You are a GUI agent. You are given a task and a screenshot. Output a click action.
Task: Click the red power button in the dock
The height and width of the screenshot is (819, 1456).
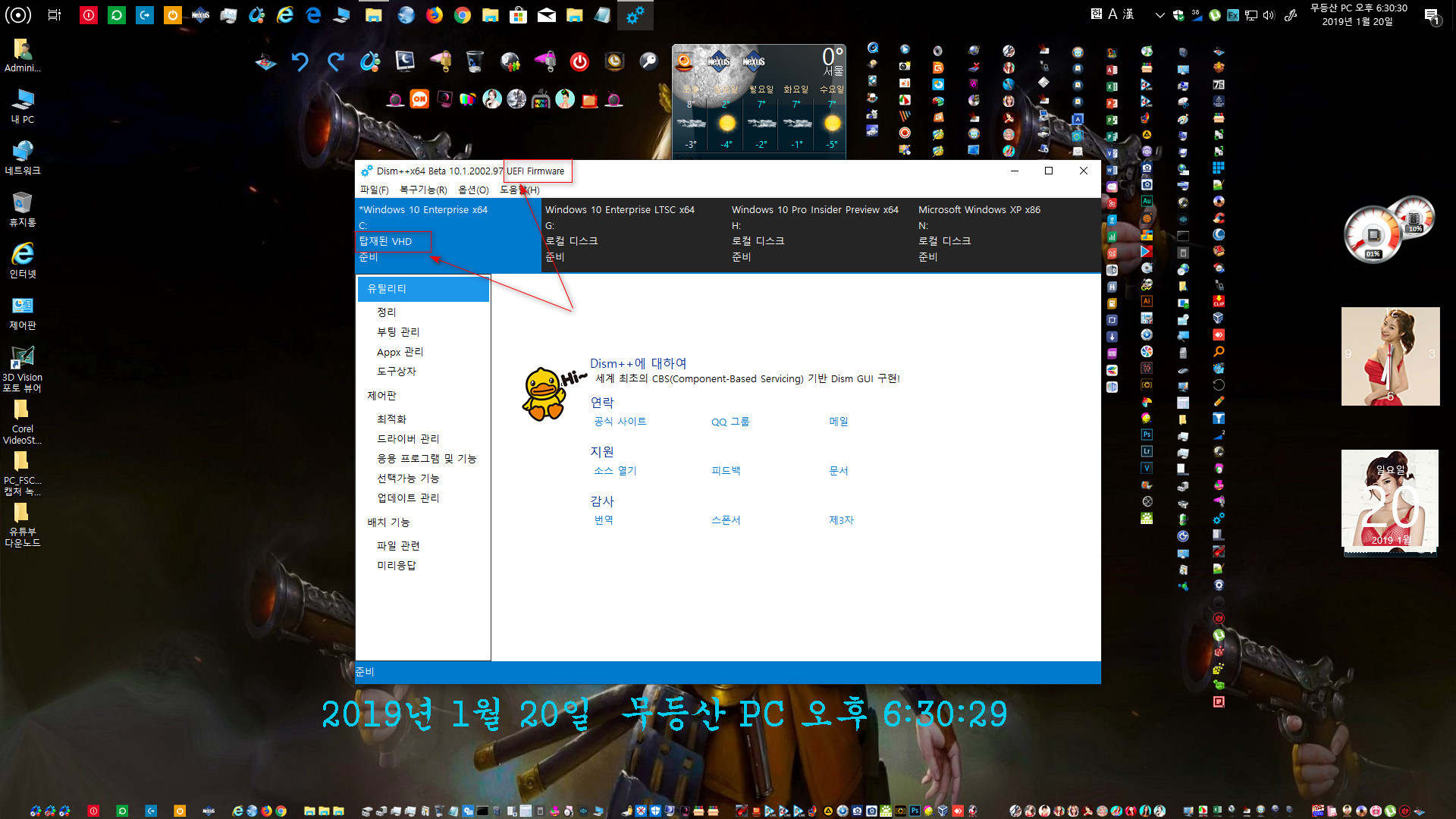point(579,62)
